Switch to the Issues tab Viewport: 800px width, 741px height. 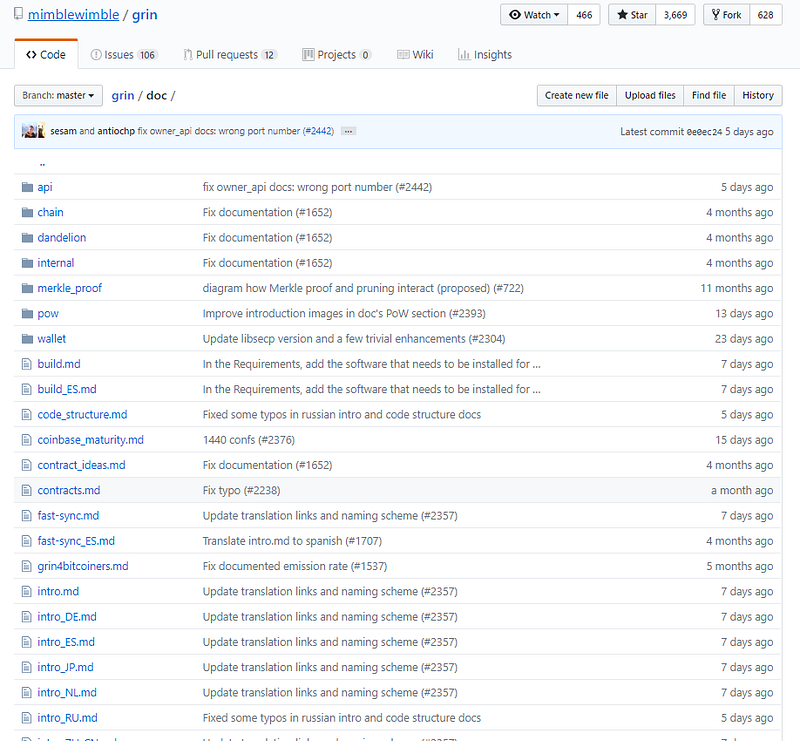click(x=124, y=54)
